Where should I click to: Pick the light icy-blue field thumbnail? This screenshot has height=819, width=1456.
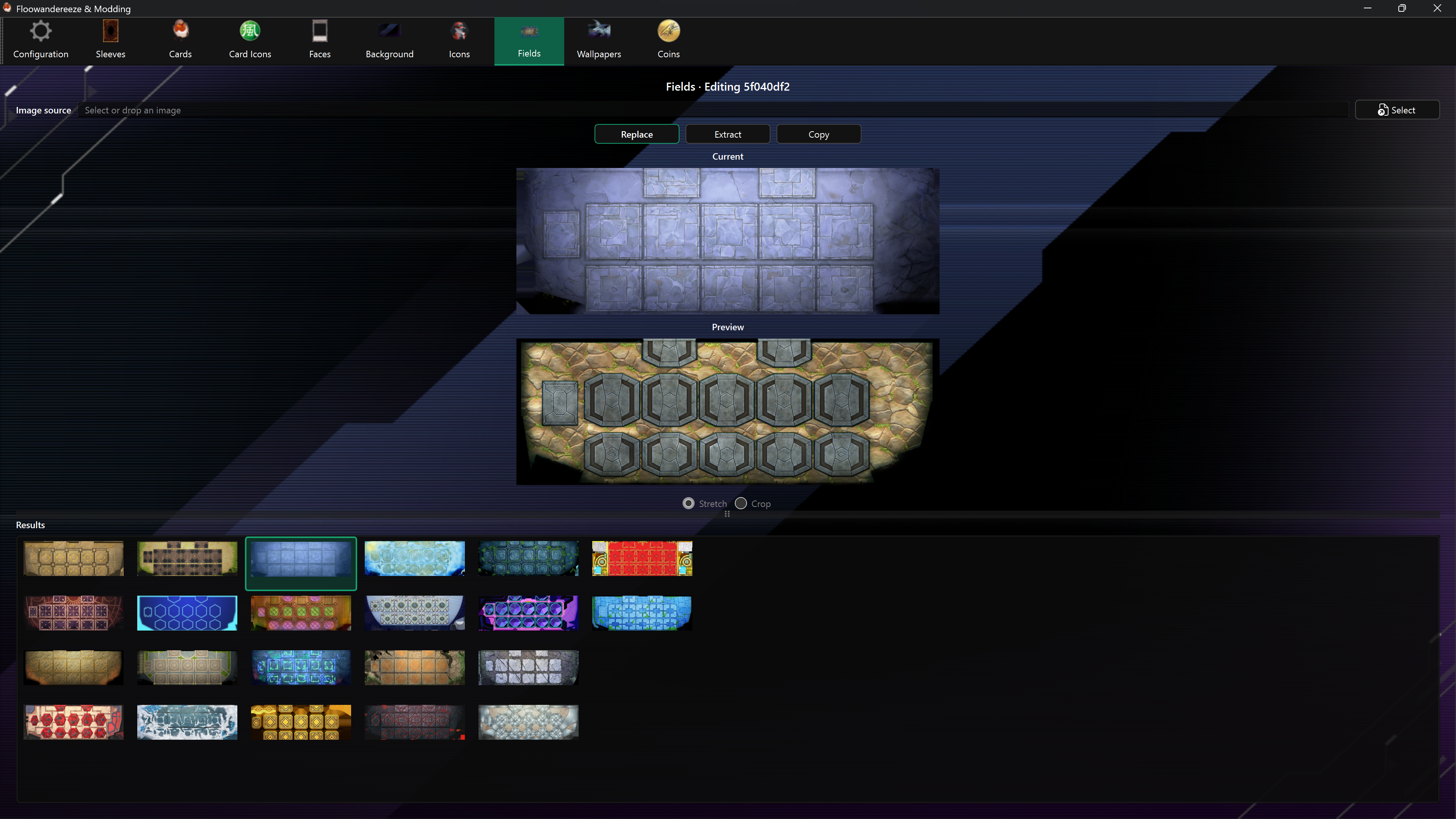(415, 559)
